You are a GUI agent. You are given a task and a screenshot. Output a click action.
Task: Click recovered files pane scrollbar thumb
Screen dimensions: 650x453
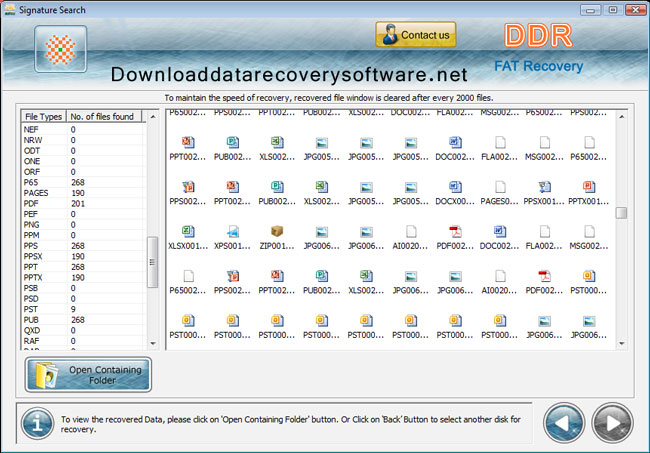[x=621, y=213]
